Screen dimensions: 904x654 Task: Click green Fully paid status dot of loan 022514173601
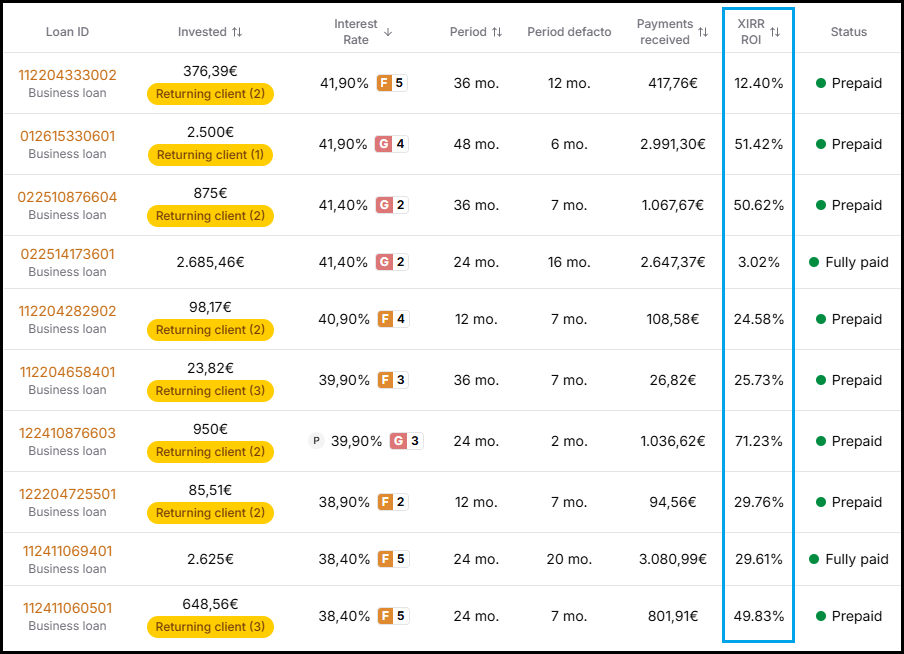tap(814, 262)
